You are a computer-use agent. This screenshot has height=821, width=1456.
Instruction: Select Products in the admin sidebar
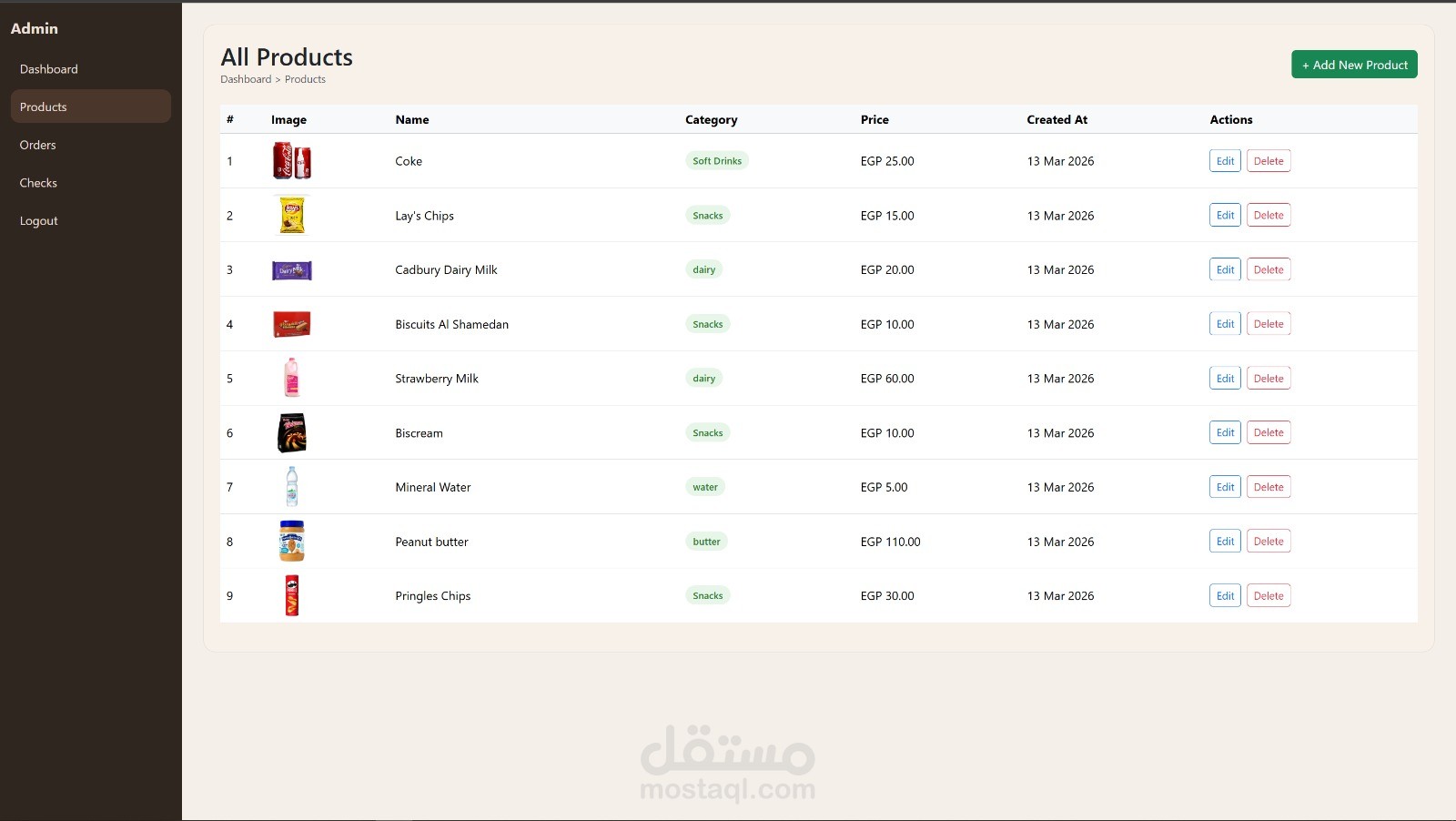[x=43, y=106]
